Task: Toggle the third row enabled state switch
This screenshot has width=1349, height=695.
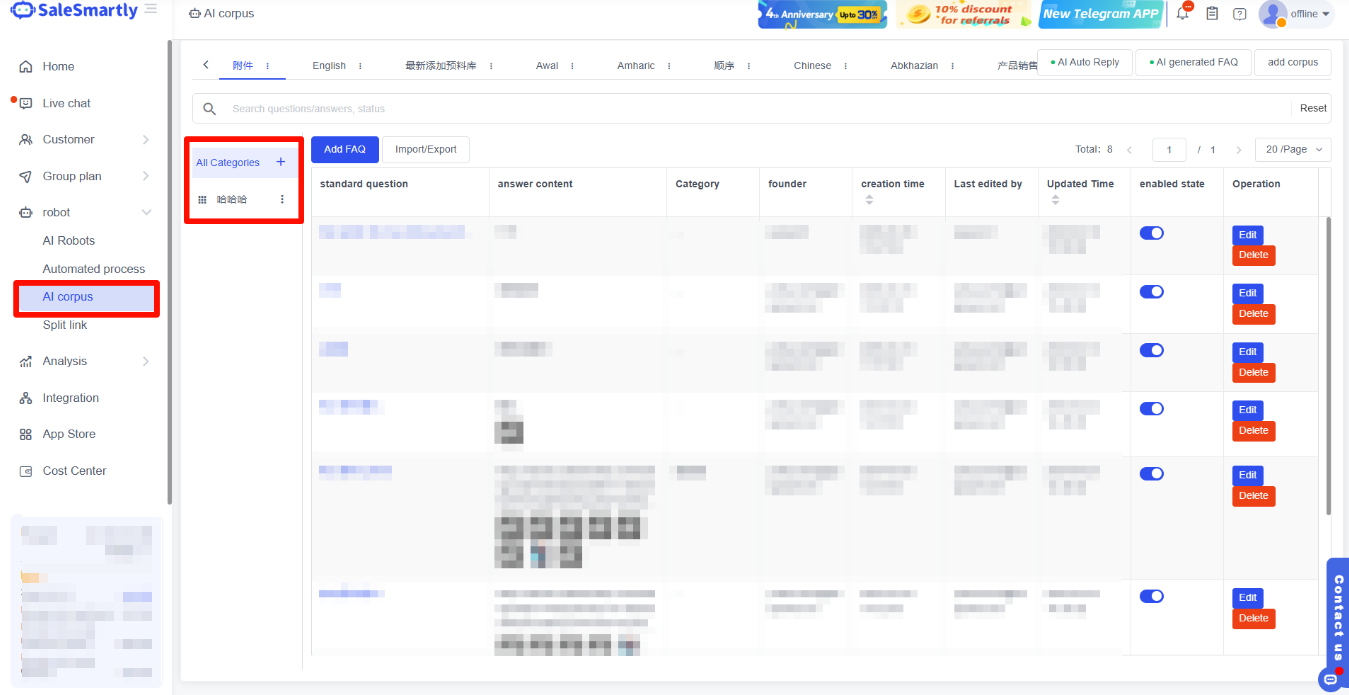Action: click(1151, 350)
